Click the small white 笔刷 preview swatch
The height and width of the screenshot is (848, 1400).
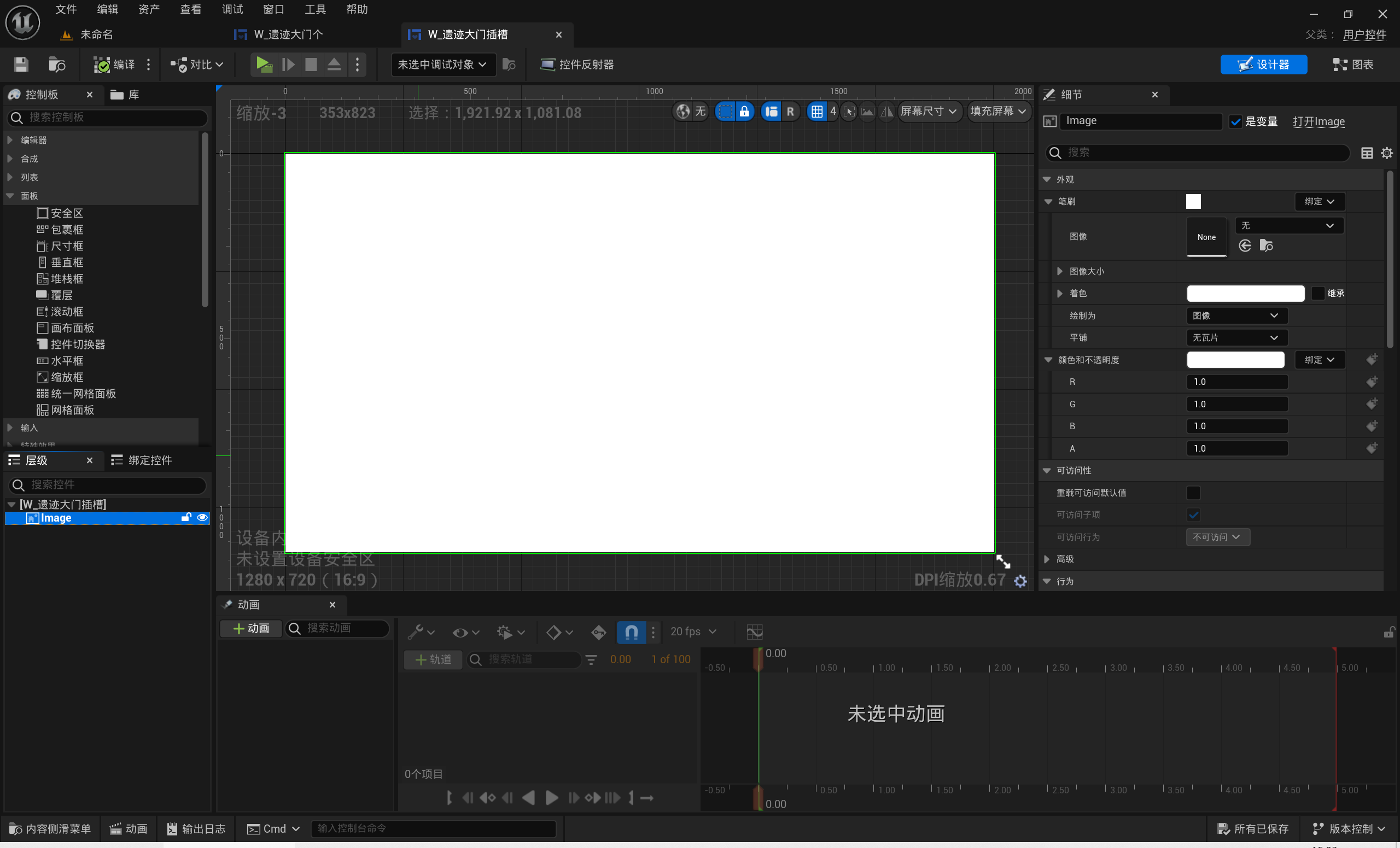pos(1193,202)
